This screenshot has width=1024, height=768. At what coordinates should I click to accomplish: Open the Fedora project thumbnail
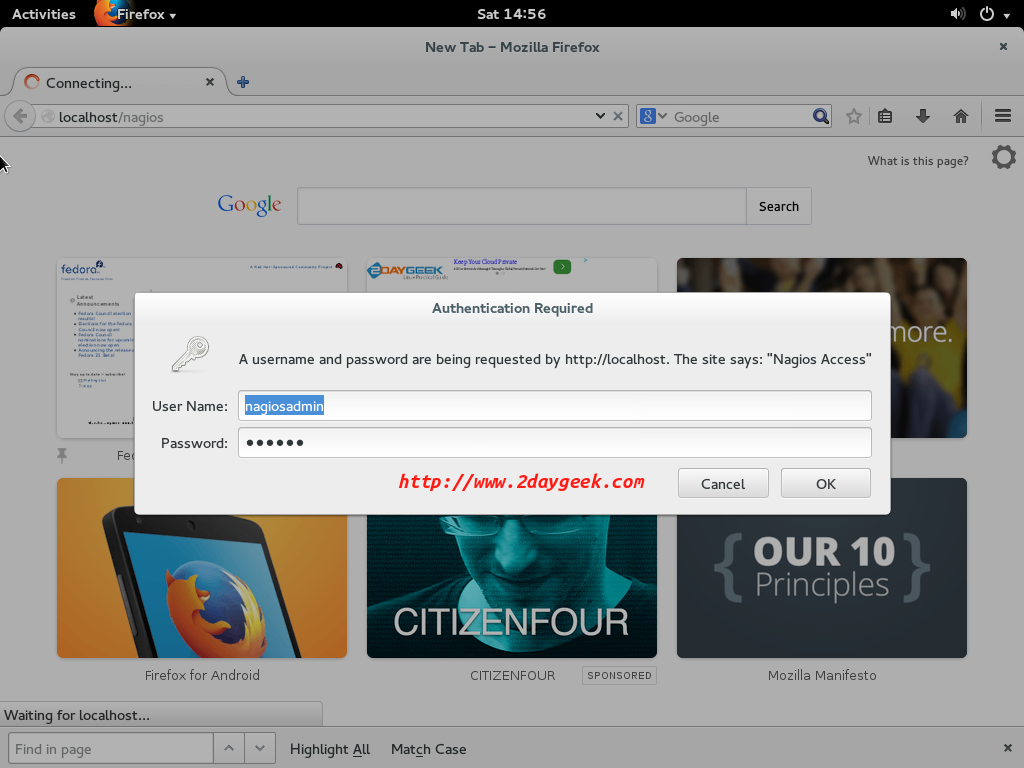point(96,347)
